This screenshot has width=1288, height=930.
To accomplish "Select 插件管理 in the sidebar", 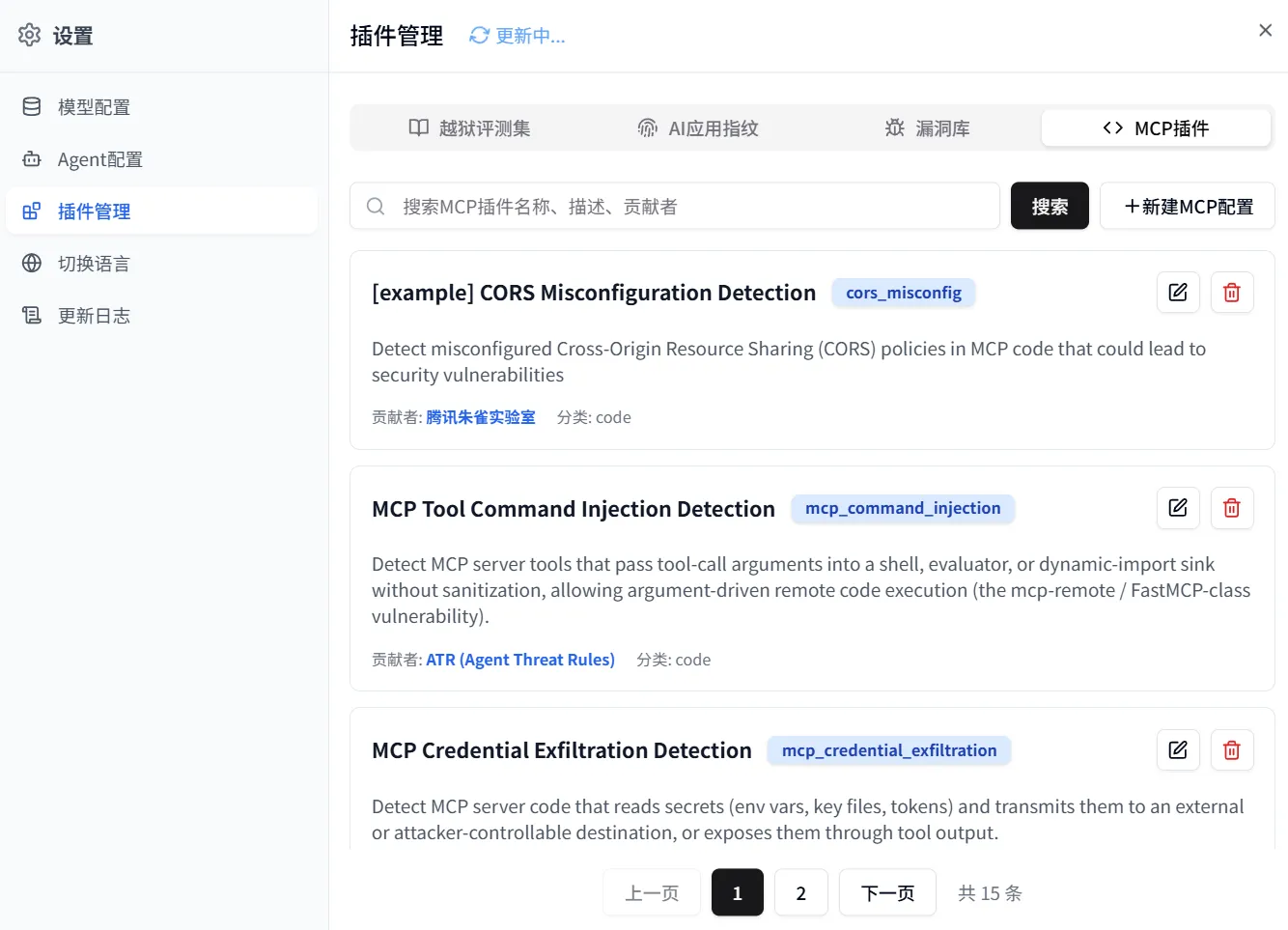I will pos(162,211).
